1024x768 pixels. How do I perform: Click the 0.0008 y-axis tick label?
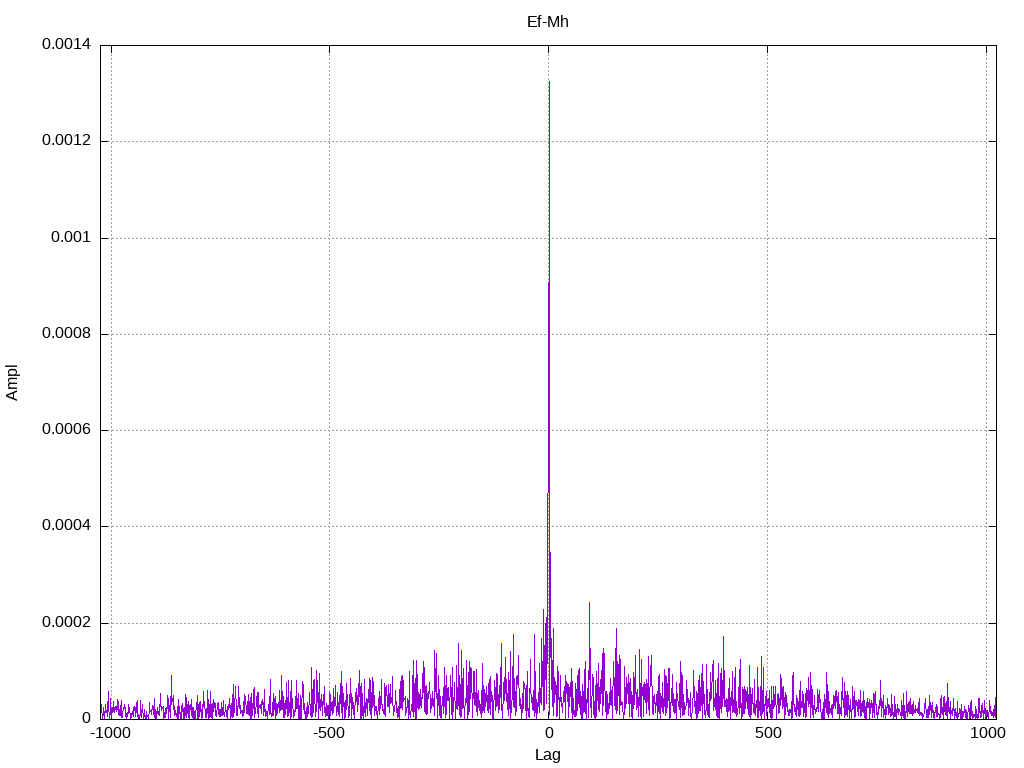[x=67, y=334]
